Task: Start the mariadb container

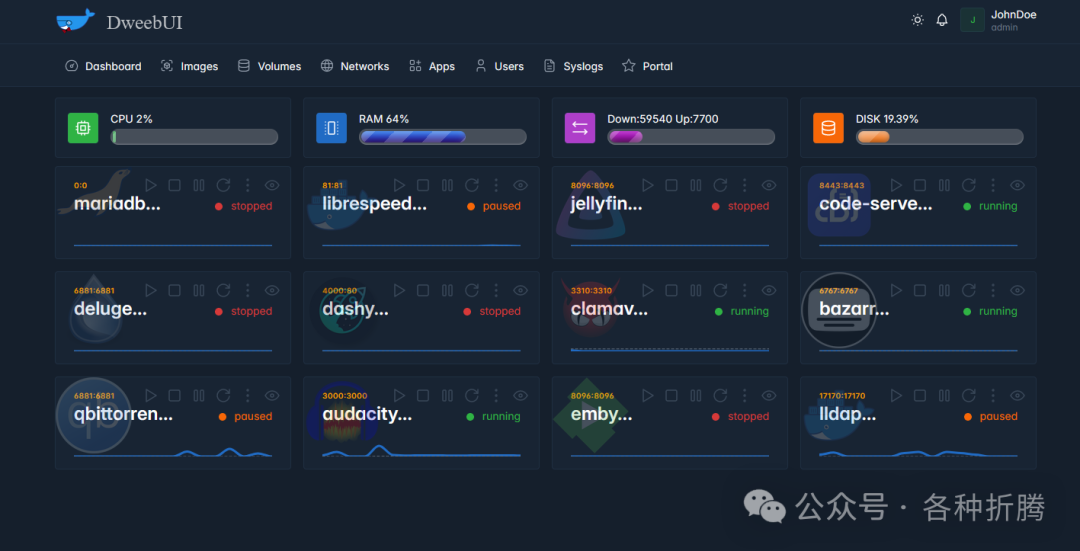Action: click(151, 185)
